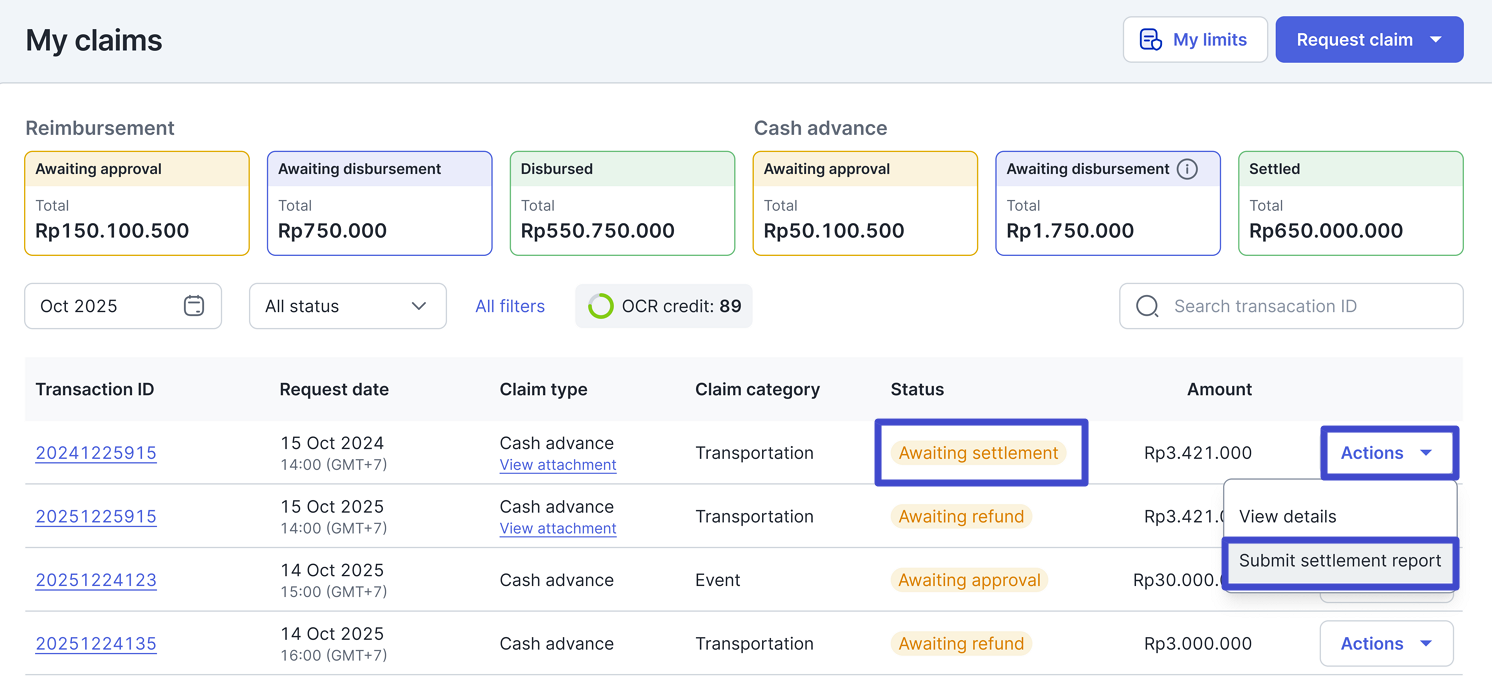Open the All filters link
Image resolution: width=1492 pixels, height=676 pixels.
pos(510,306)
